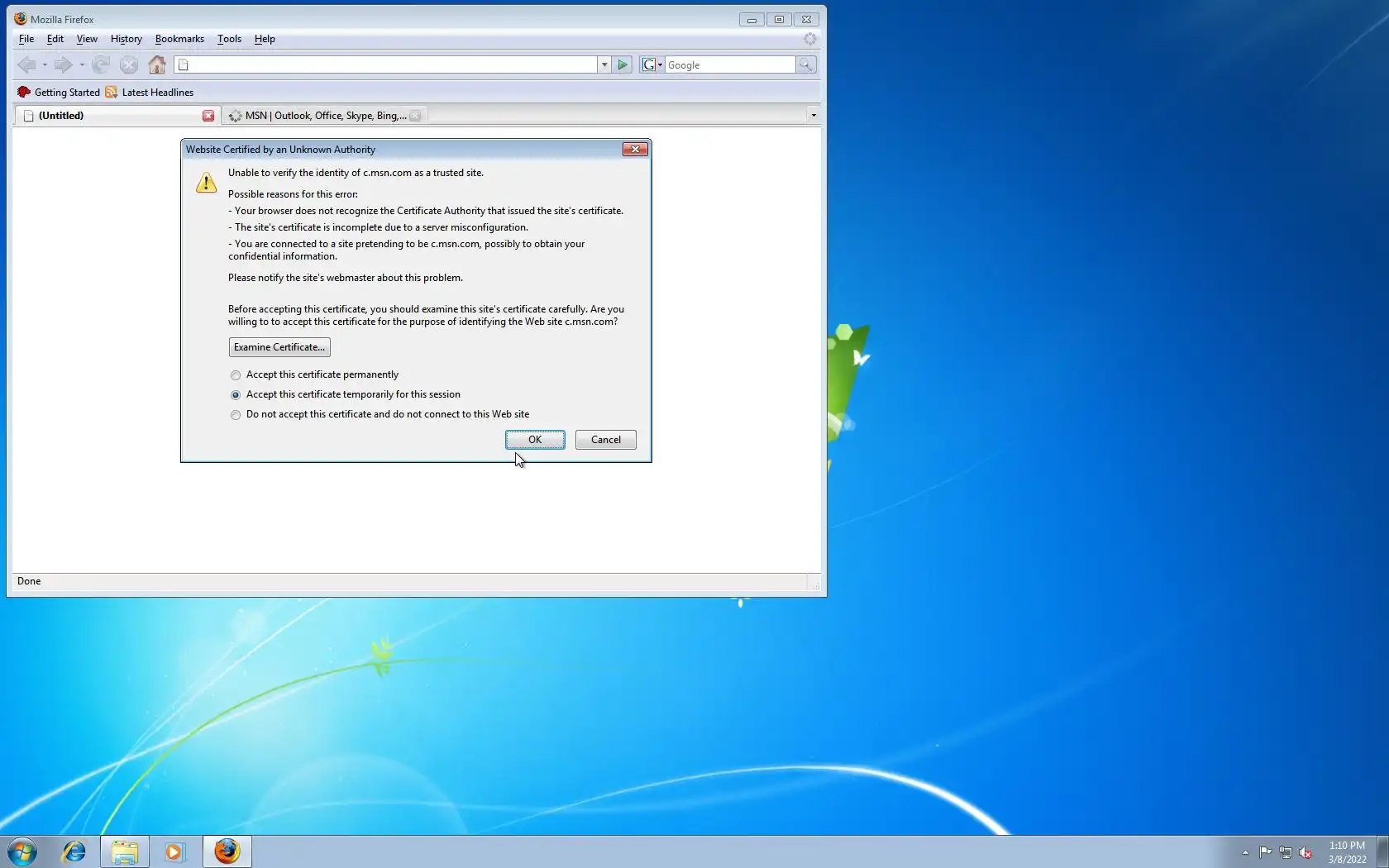Close the Unknown Authority dialog
Screen dimensions: 1389x868
[x=635, y=150]
